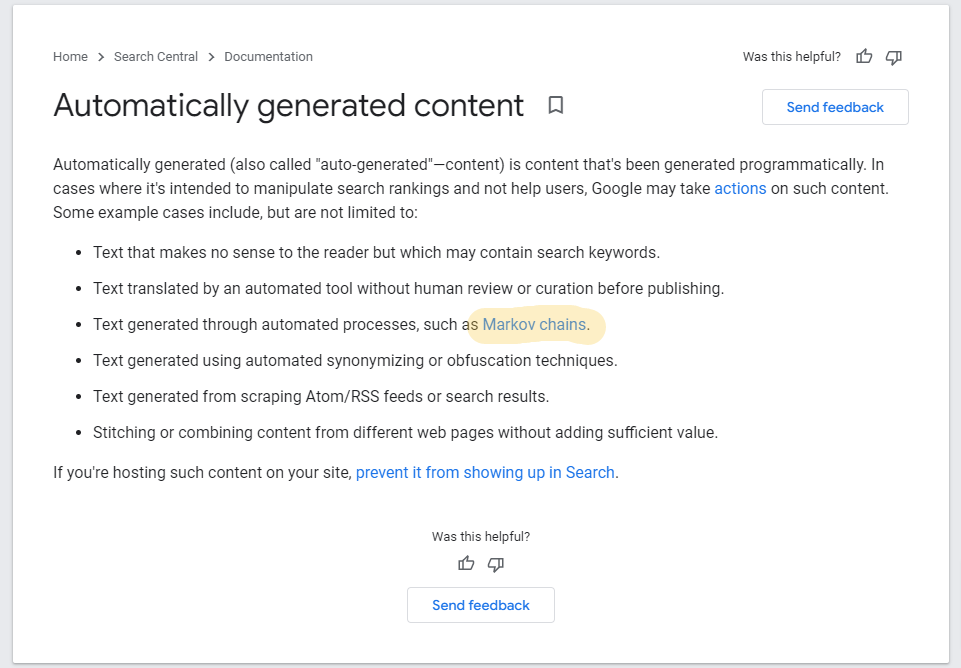Click the "Automatically generated content" heading
This screenshot has height=668, width=961.
(x=288, y=105)
